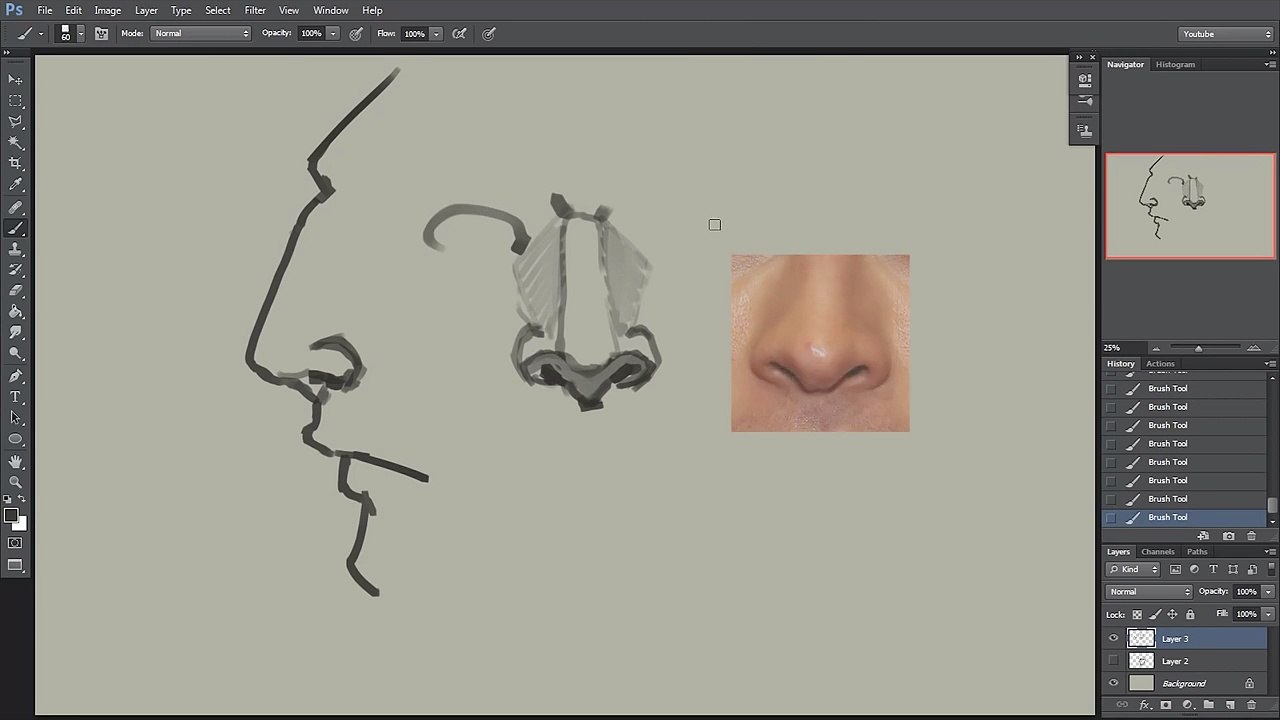Viewport: 1280px width, 720px height.
Task: Toggle lock image pixels
Action: [x=1155, y=615]
